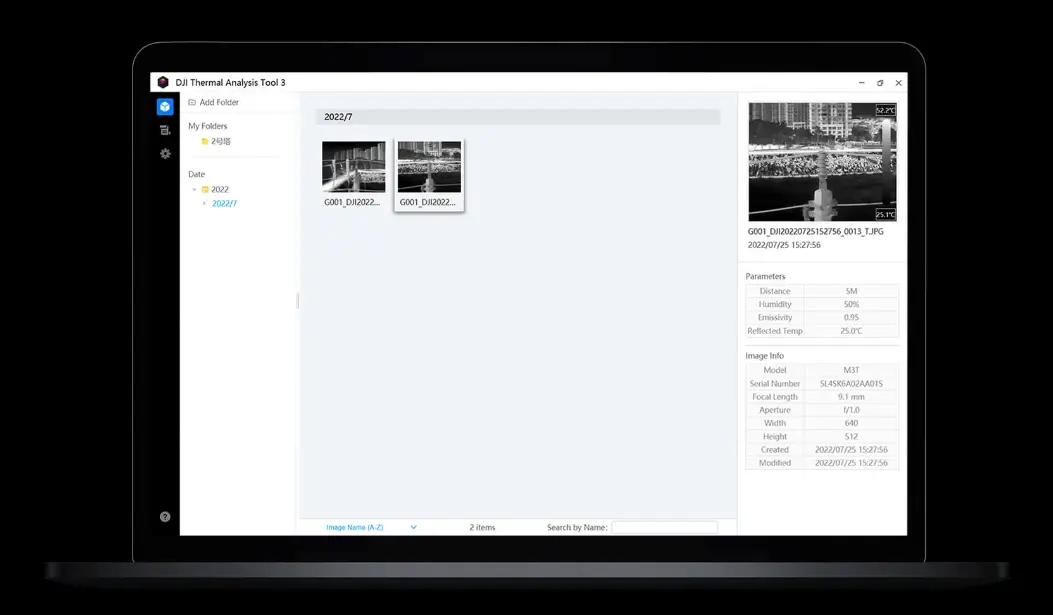Click the Distance parameter value 5M

pos(851,292)
